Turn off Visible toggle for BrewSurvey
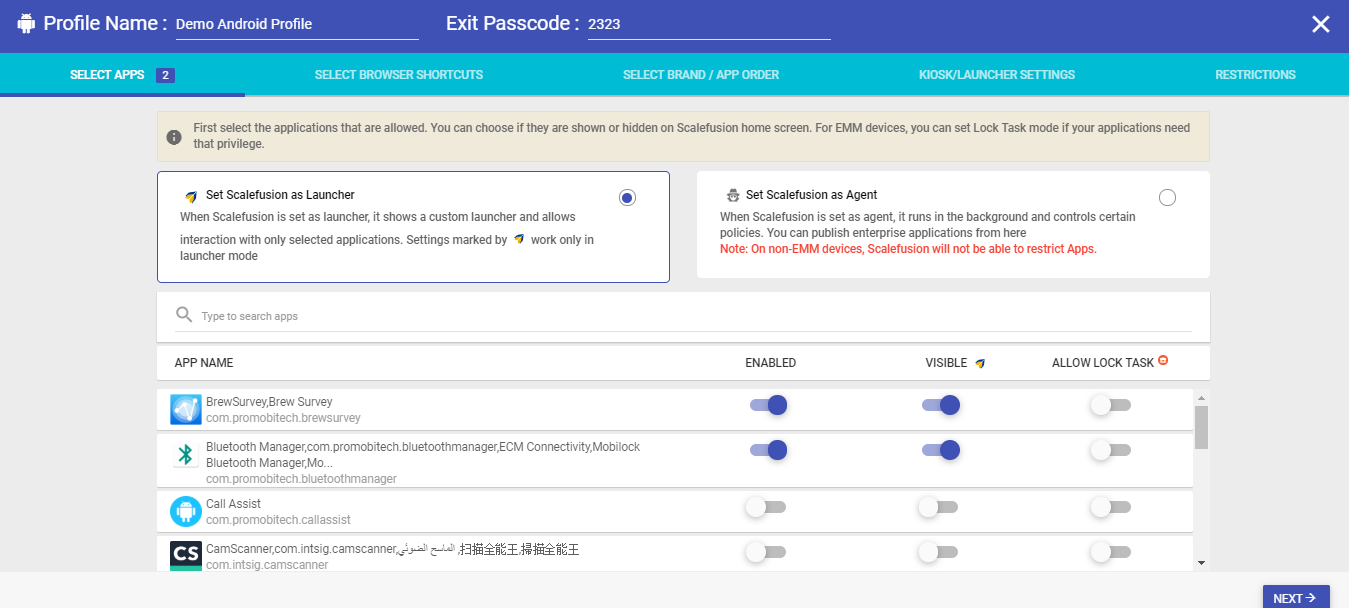Screen dimensions: 1349x608 pos(941,405)
